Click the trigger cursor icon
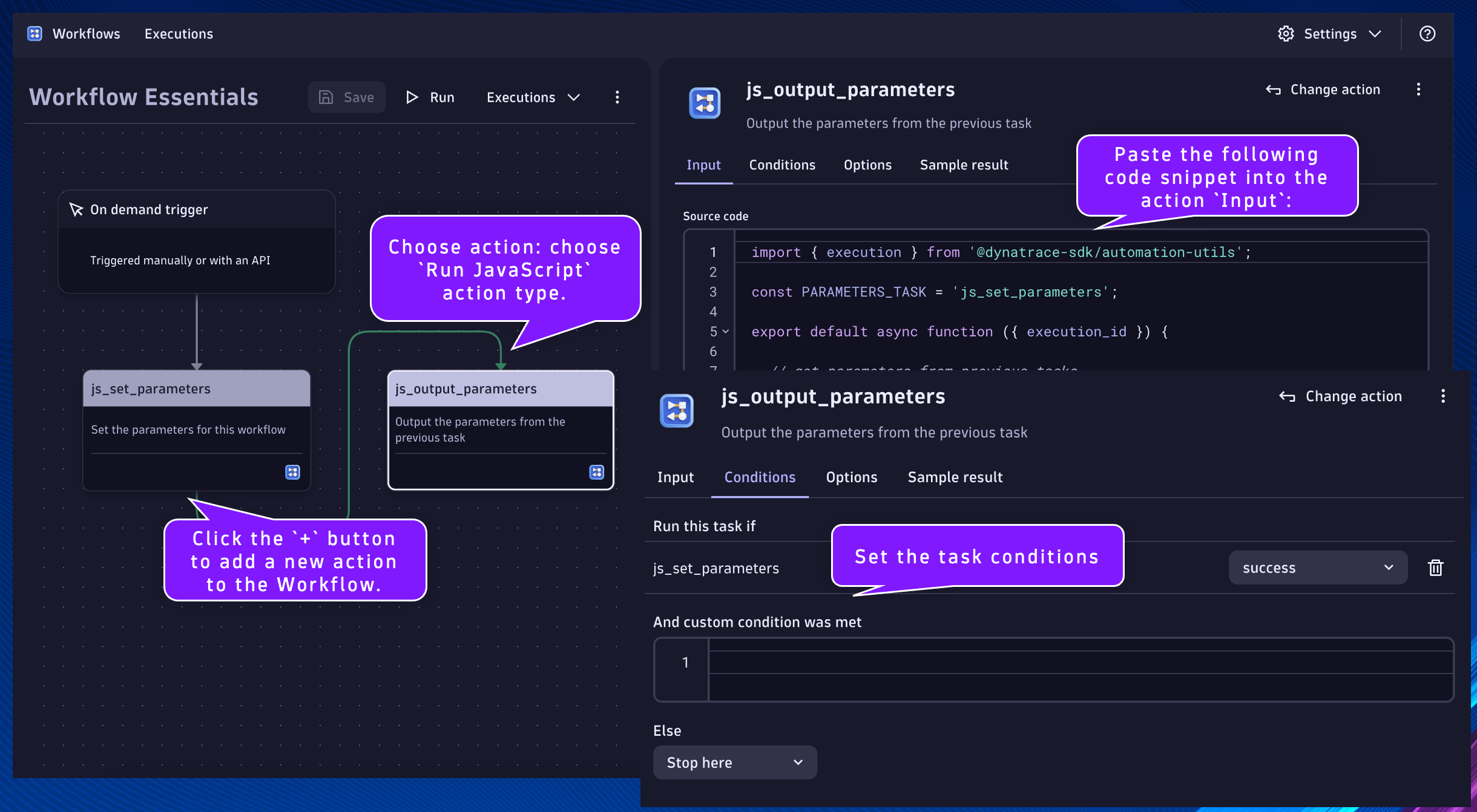1477x812 pixels. point(76,209)
